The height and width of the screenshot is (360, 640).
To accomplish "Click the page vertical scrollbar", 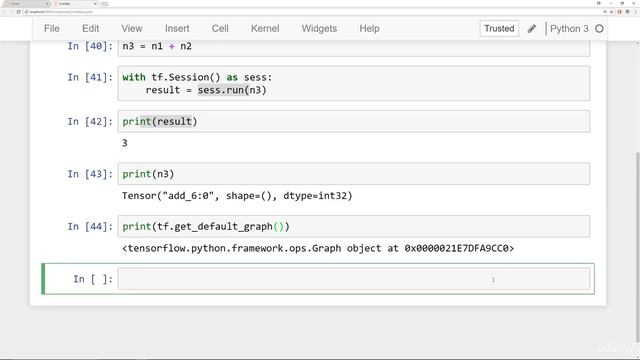I will [x=638, y=247].
